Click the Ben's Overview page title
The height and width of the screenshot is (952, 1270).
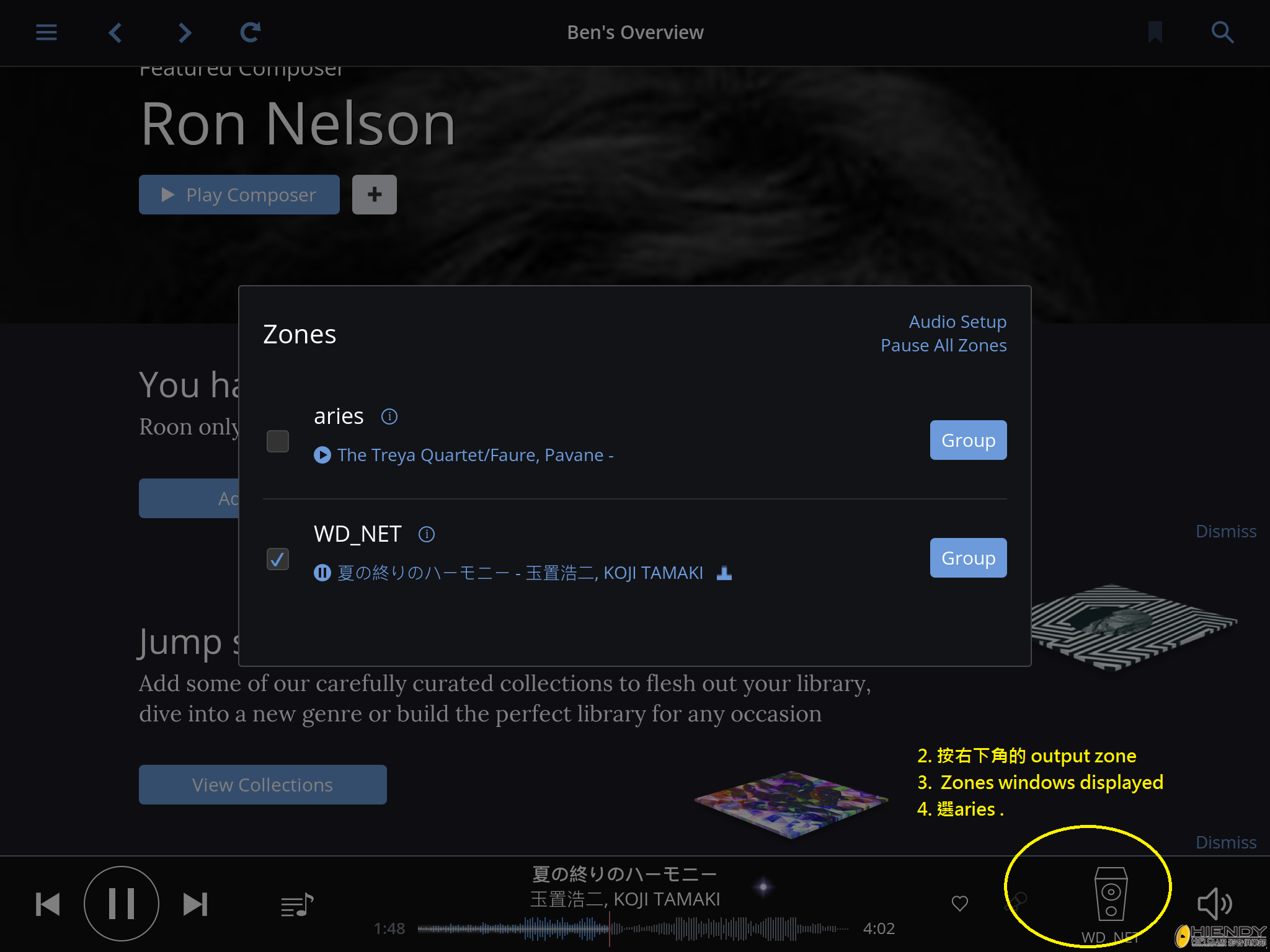[635, 32]
